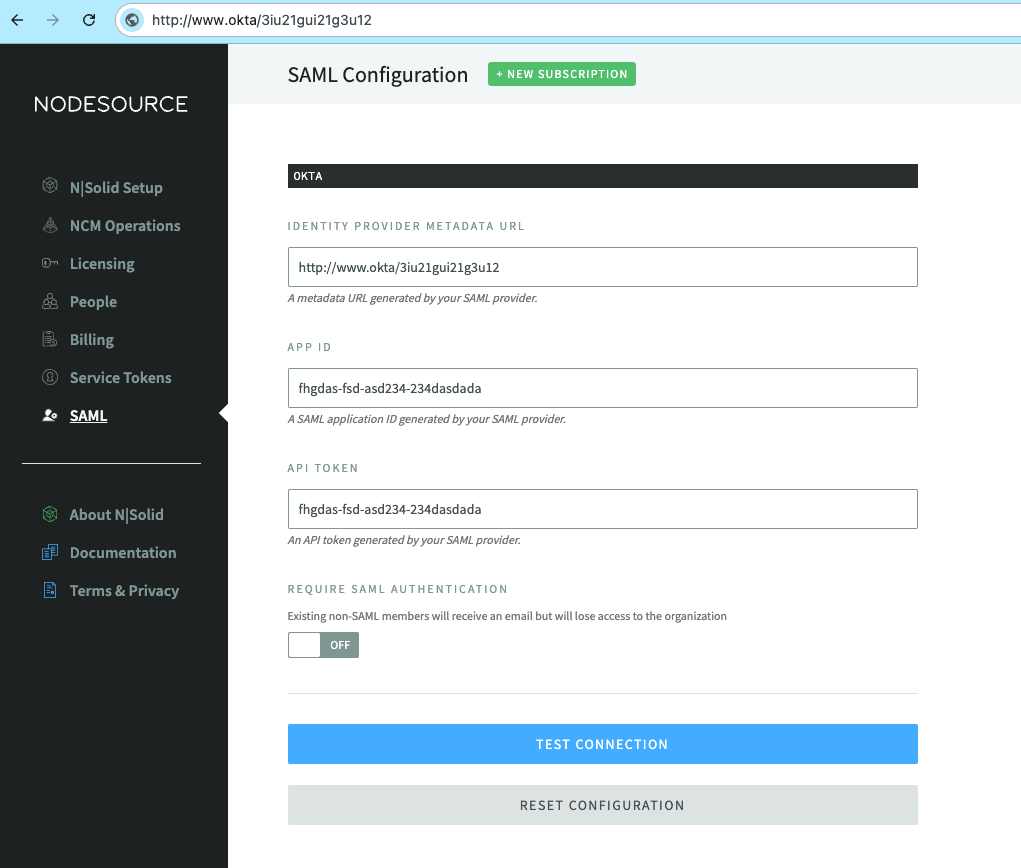Click the APP ID label
The width and height of the screenshot is (1021, 868).
(x=309, y=347)
